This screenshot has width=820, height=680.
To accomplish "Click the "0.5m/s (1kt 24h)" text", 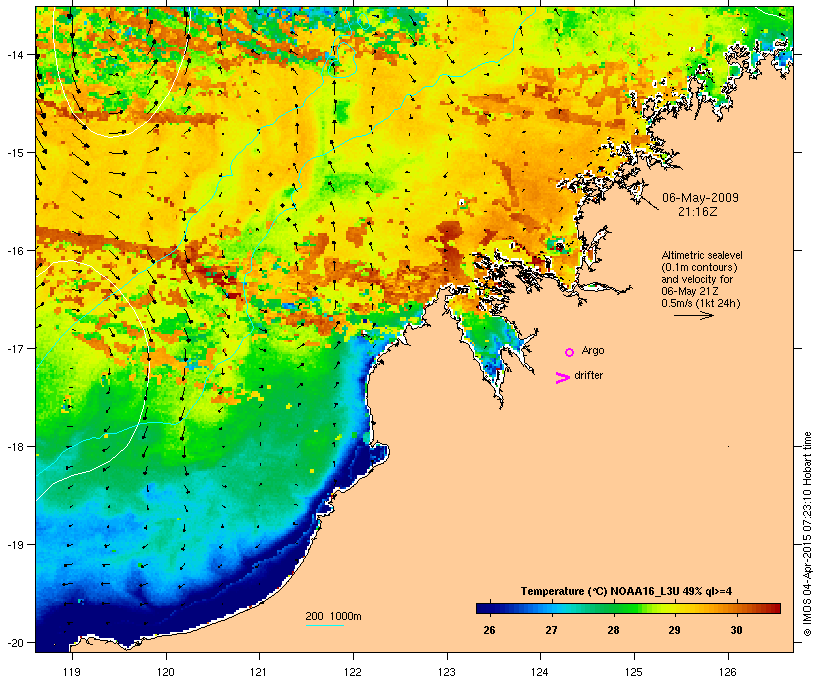I will (x=701, y=303).
